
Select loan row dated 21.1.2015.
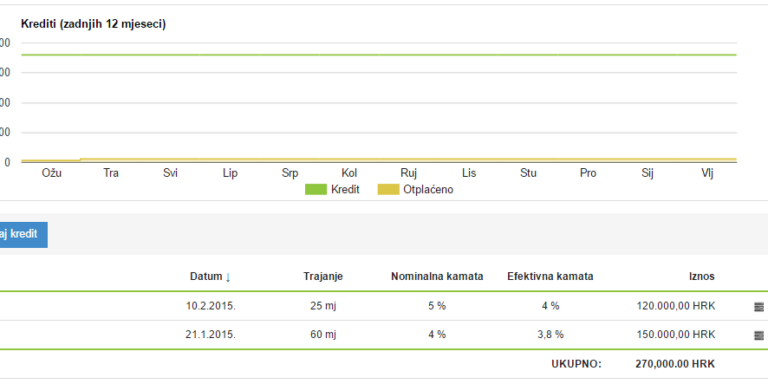coord(384,335)
